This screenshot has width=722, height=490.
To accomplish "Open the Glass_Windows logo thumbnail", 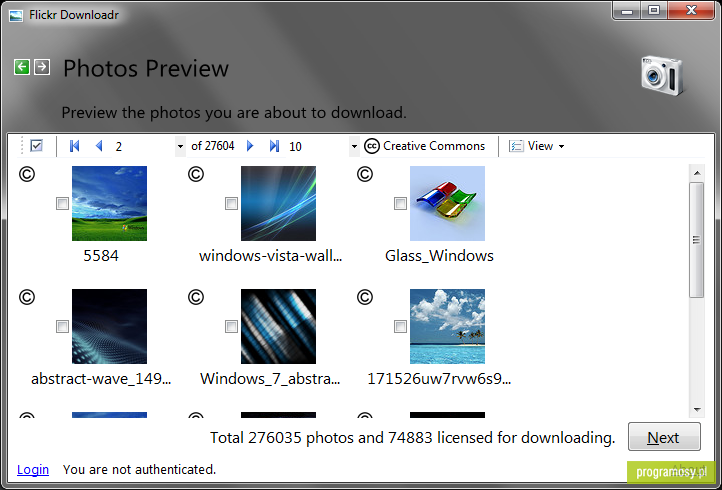I will pos(447,203).
